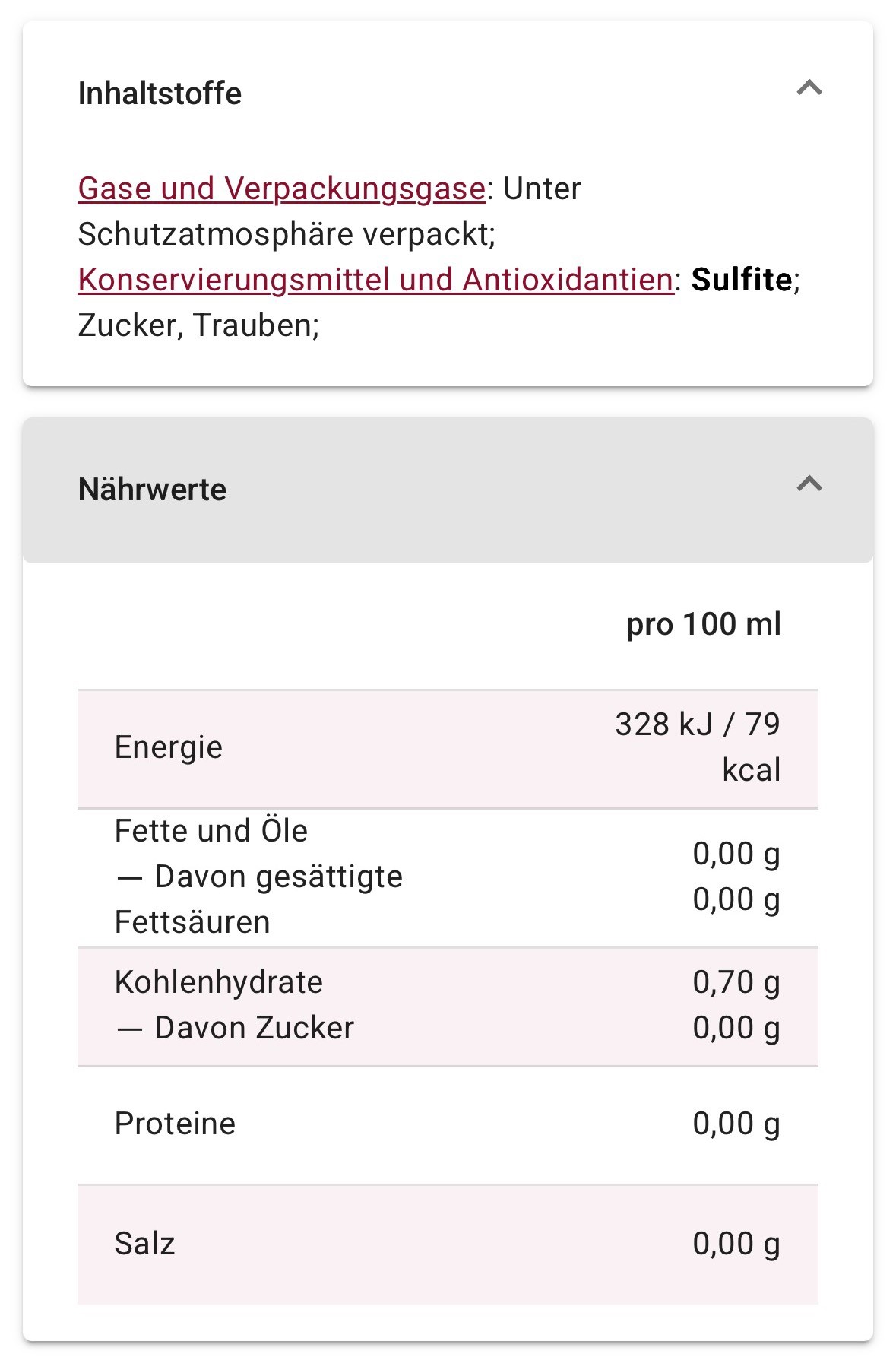
Task: Select the Proteine table row
Action: tap(448, 1125)
